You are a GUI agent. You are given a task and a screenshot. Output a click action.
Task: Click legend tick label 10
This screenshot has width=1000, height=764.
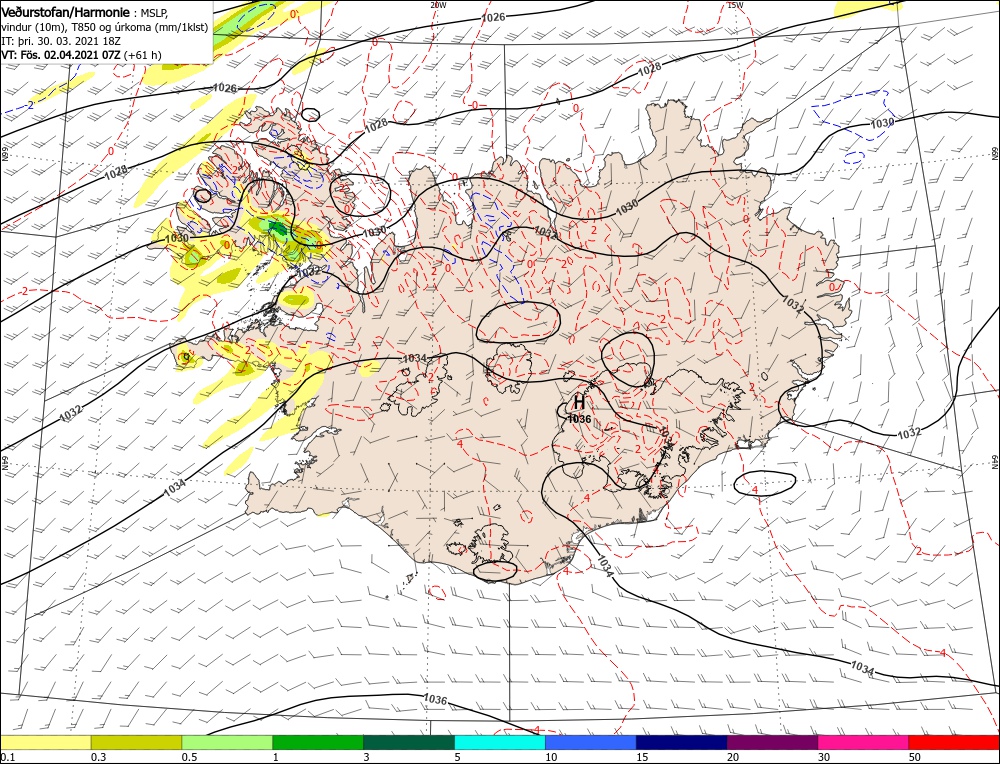[x=551, y=756]
